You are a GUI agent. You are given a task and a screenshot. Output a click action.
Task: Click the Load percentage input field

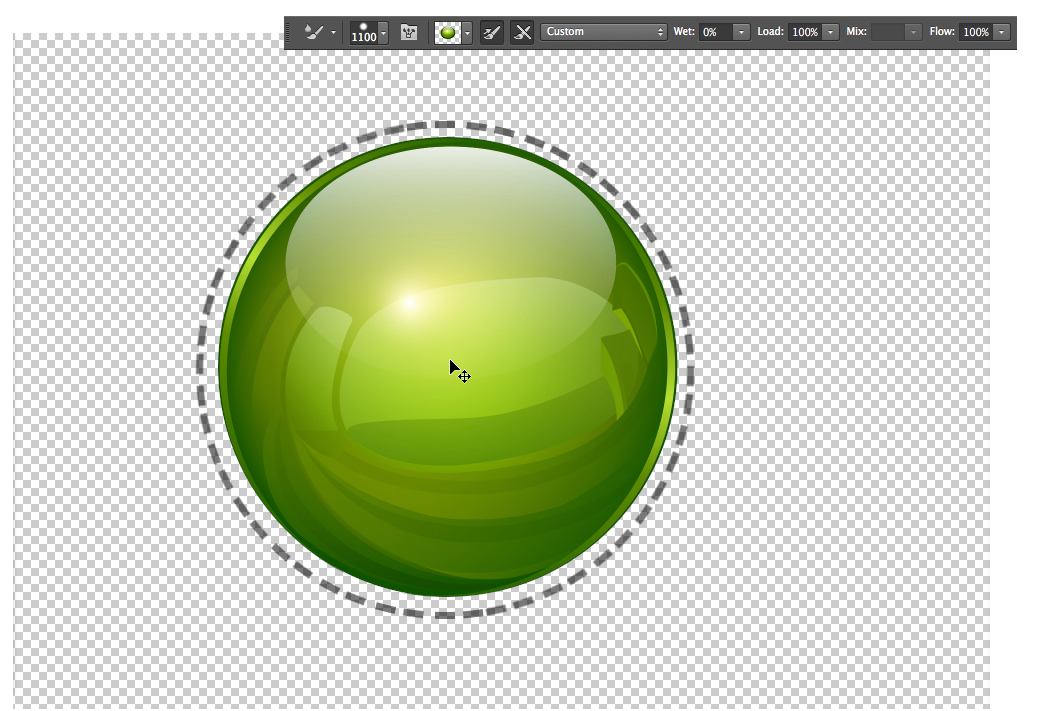click(805, 31)
